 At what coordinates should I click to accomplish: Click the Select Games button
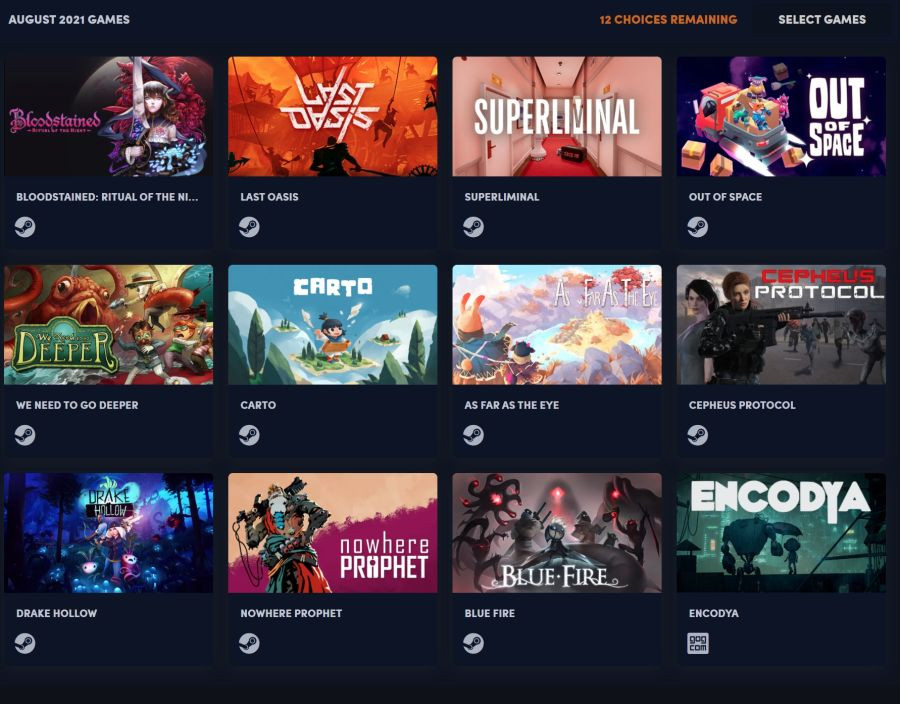822,20
